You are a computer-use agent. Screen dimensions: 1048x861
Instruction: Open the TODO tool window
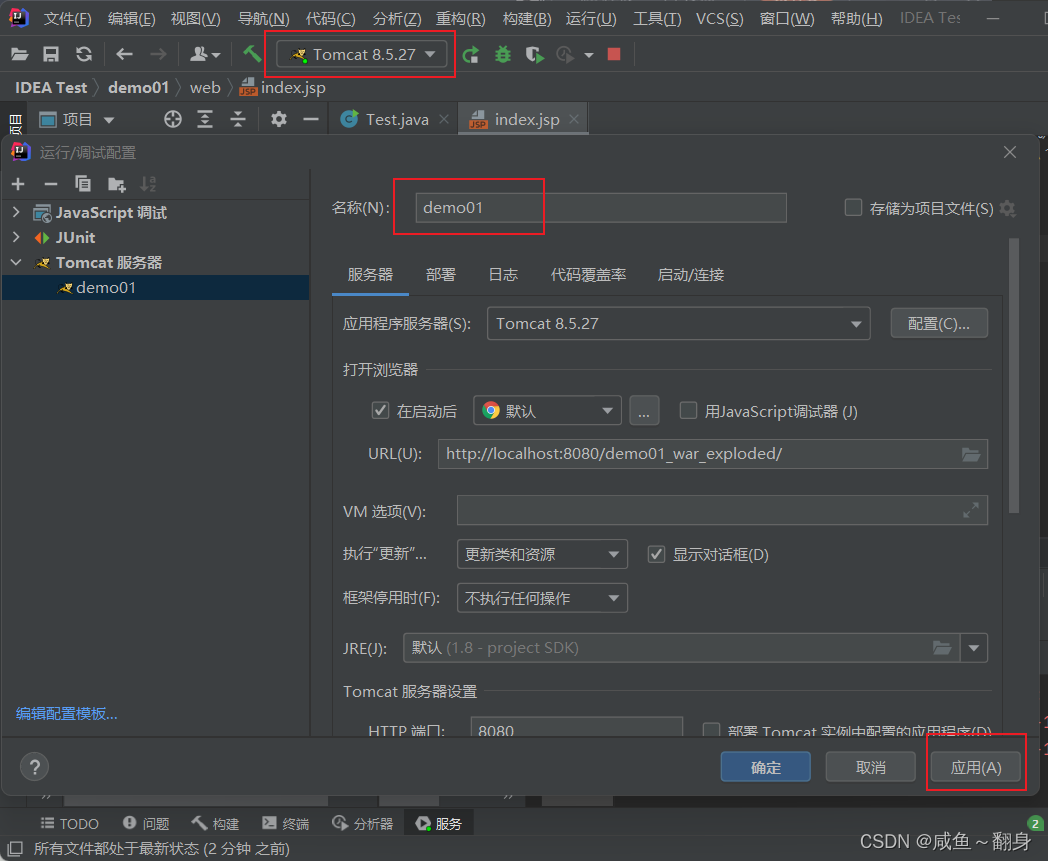coord(70,824)
